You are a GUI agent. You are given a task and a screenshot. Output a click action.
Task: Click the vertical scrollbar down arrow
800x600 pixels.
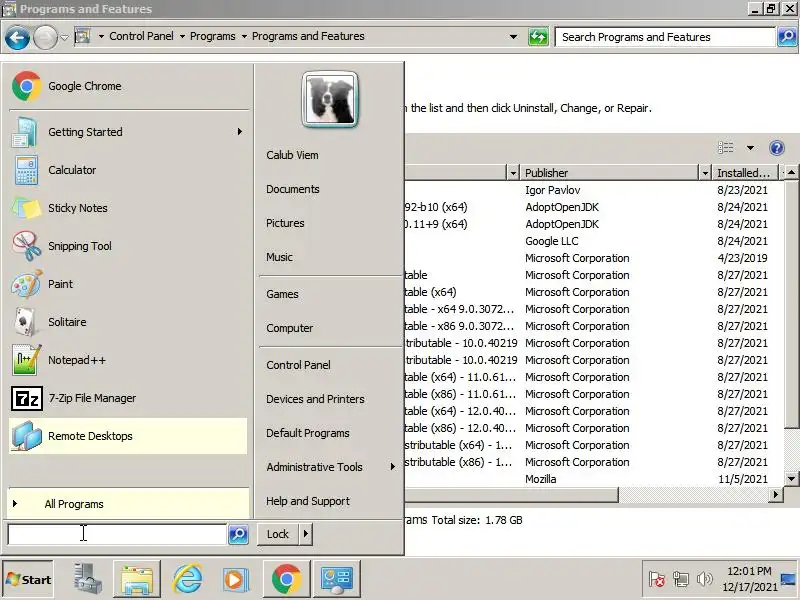(x=791, y=479)
